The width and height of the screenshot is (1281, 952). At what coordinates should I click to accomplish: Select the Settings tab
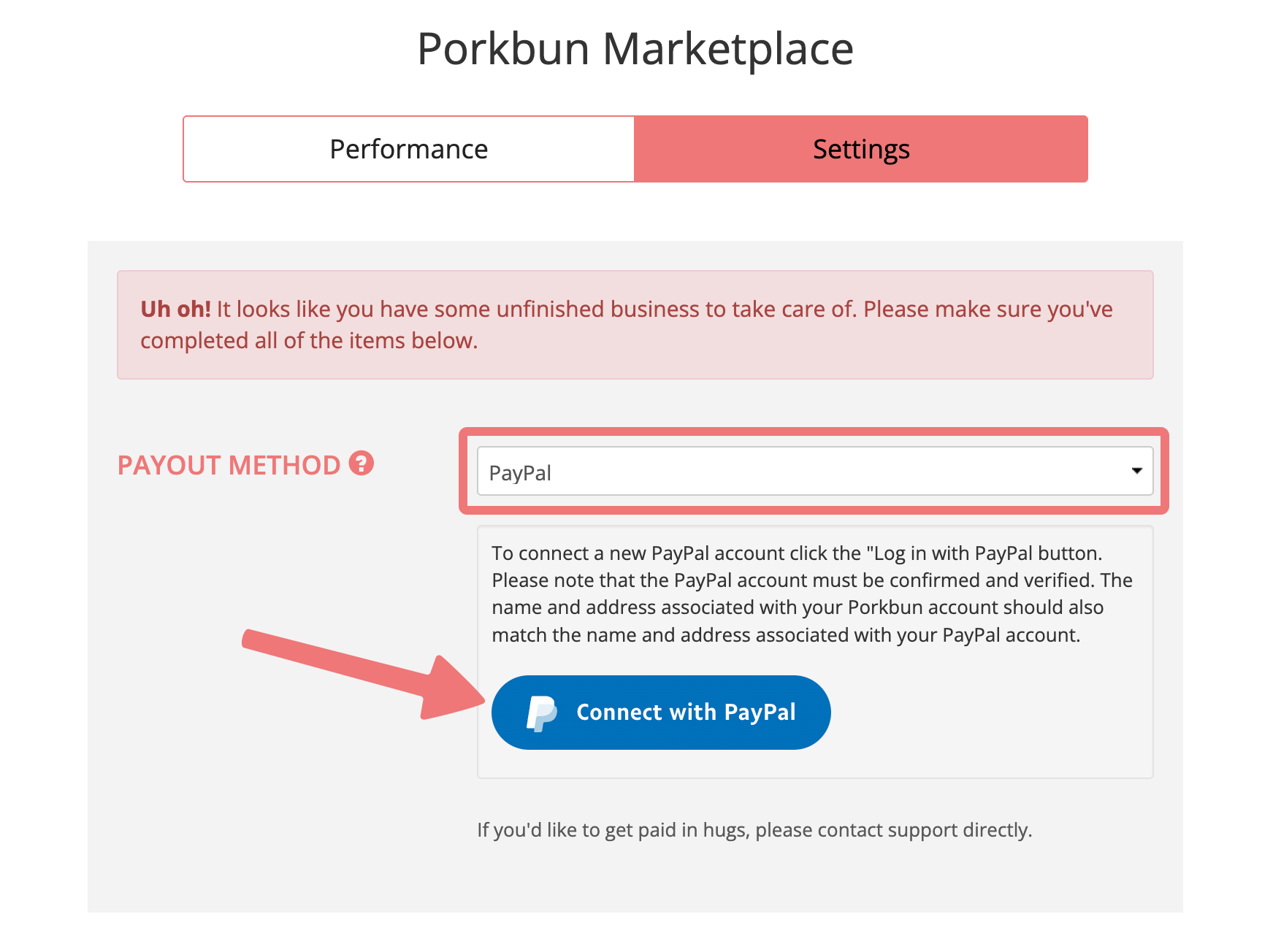pyautogui.click(x=861, y=149)
